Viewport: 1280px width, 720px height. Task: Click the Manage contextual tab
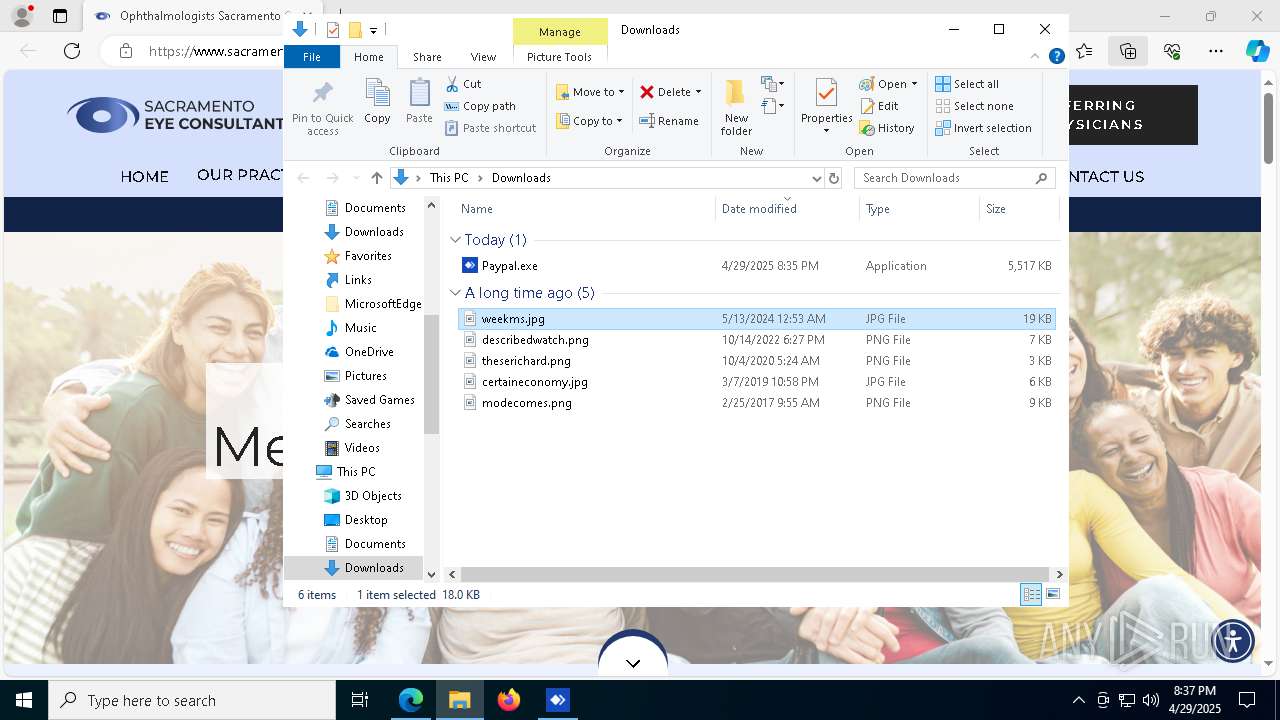(x=559, y=32)
